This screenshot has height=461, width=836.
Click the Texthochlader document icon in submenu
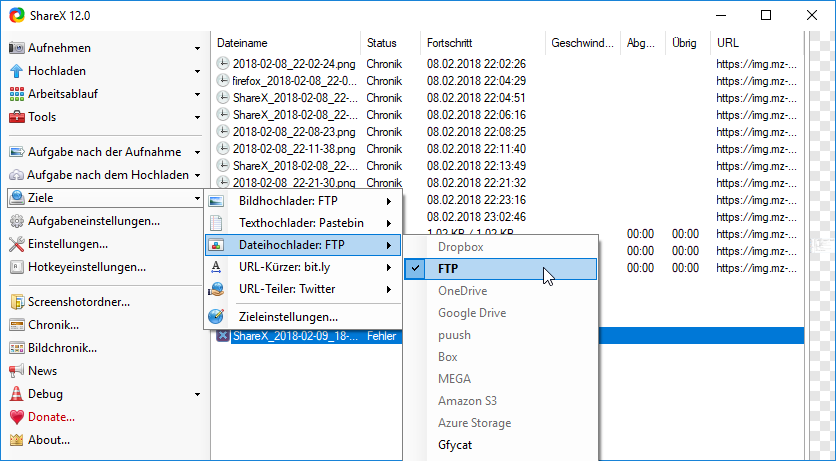216,223
